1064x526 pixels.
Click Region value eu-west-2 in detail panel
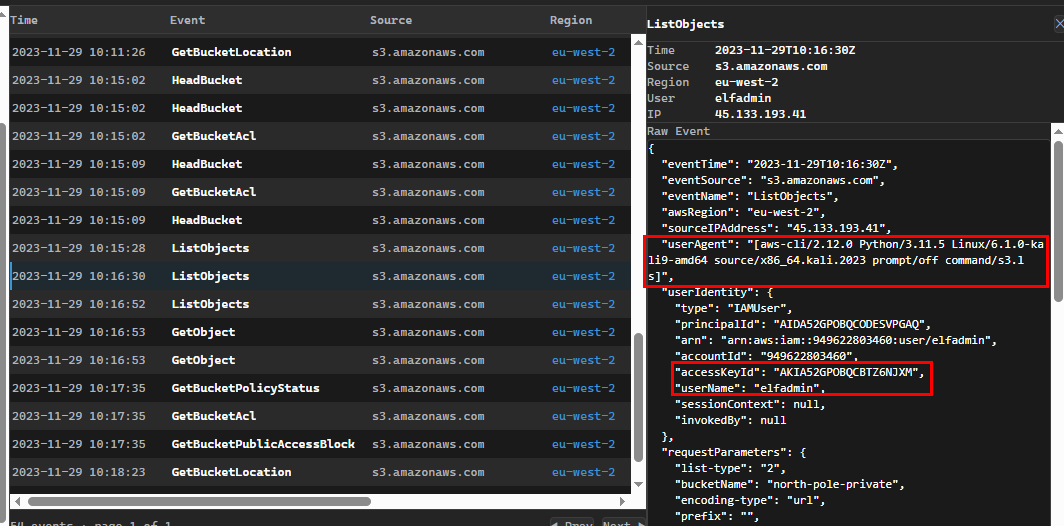point(746,82)
